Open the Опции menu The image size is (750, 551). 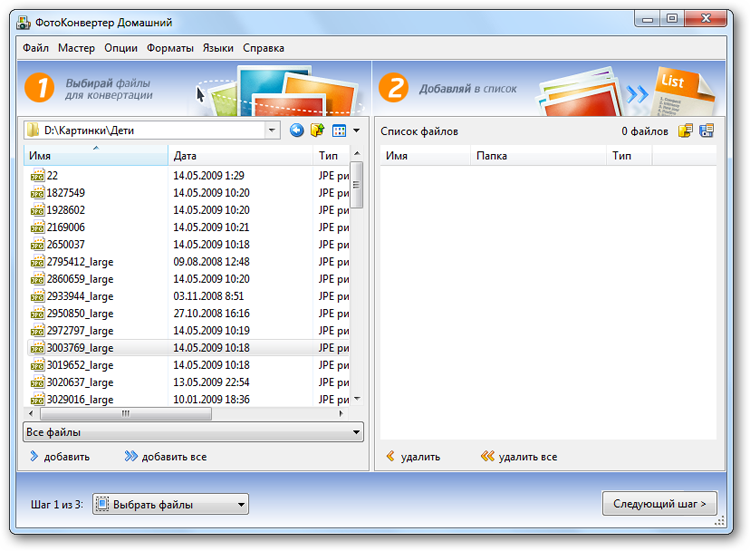click(121, 48)
